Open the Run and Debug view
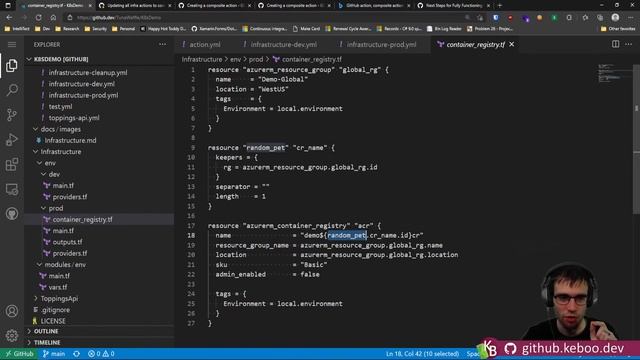The width and height of the screenshot is (640, 360). (12, 140)
